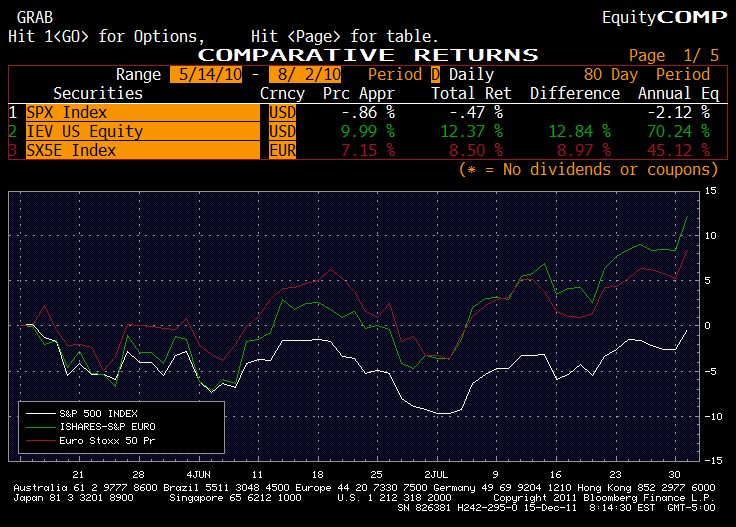Click the Copyright 2011 Bloomberg Finance L.P. text
Image resolution: width=736 pixels, height=527 pixels.
coord(604,498)
